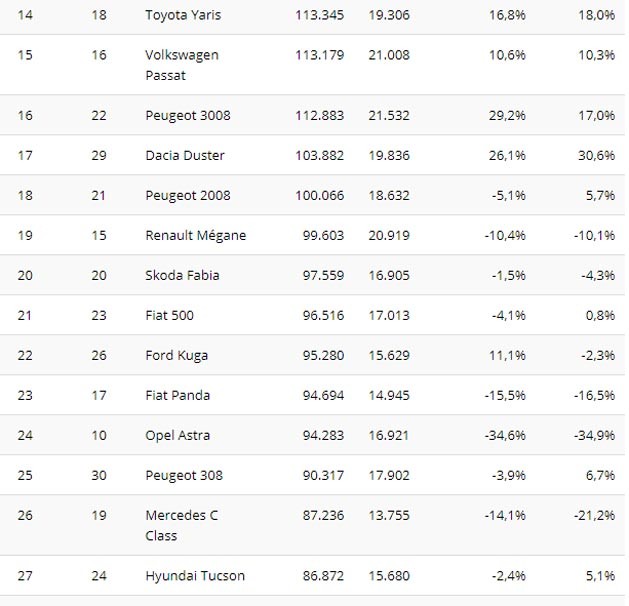Select the Hyundai Tucson cell
Screen dimensions: 629x606
click(x=195, y=575)
